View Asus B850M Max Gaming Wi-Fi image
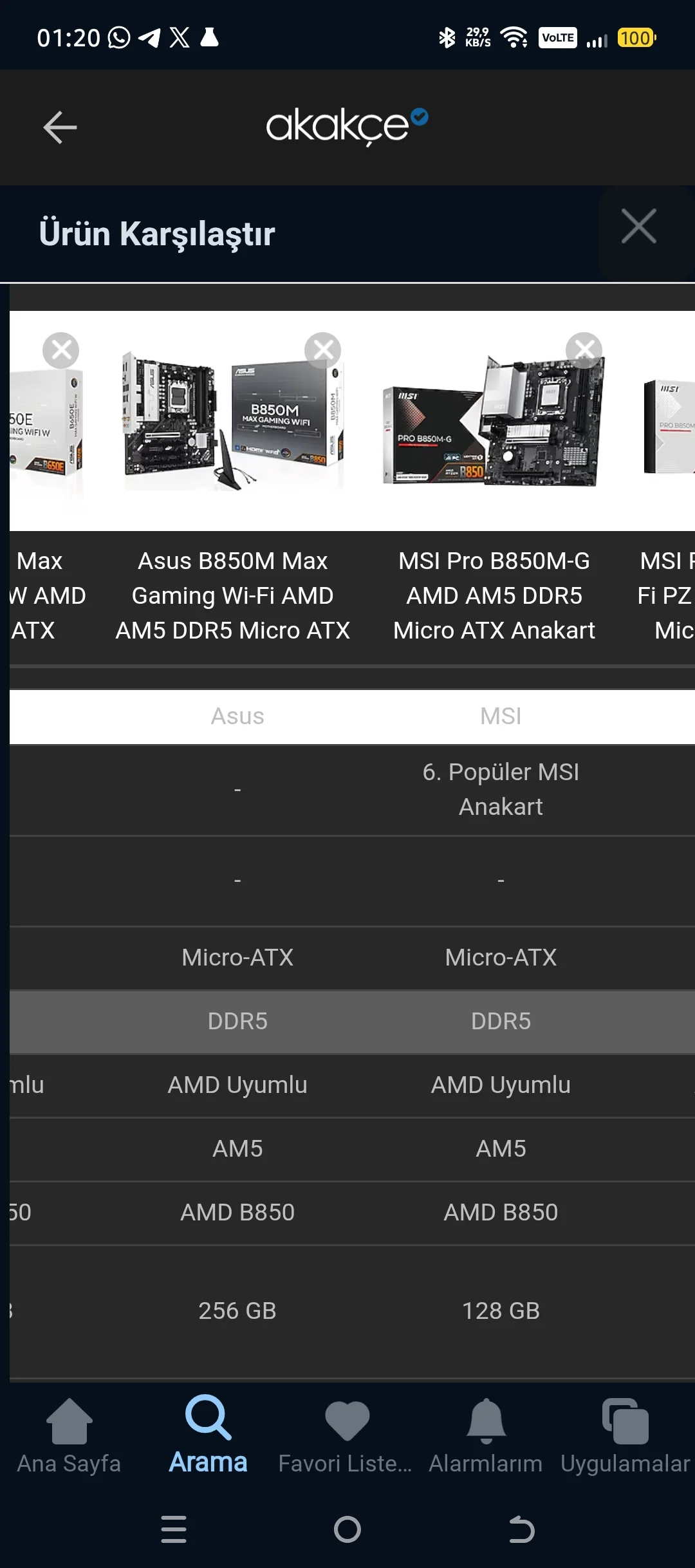Screen dimensions: 695x1568 [x=234, y=421]
